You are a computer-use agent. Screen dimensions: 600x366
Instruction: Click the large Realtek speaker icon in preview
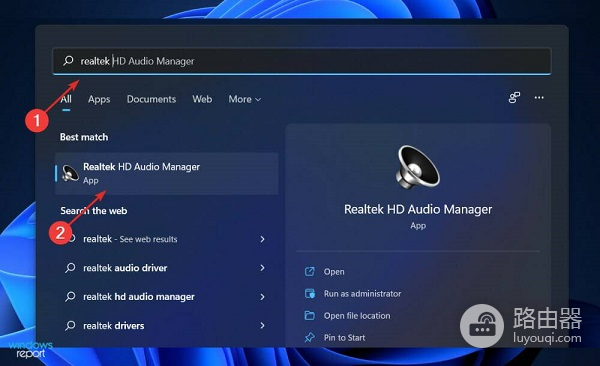point(418,167)
